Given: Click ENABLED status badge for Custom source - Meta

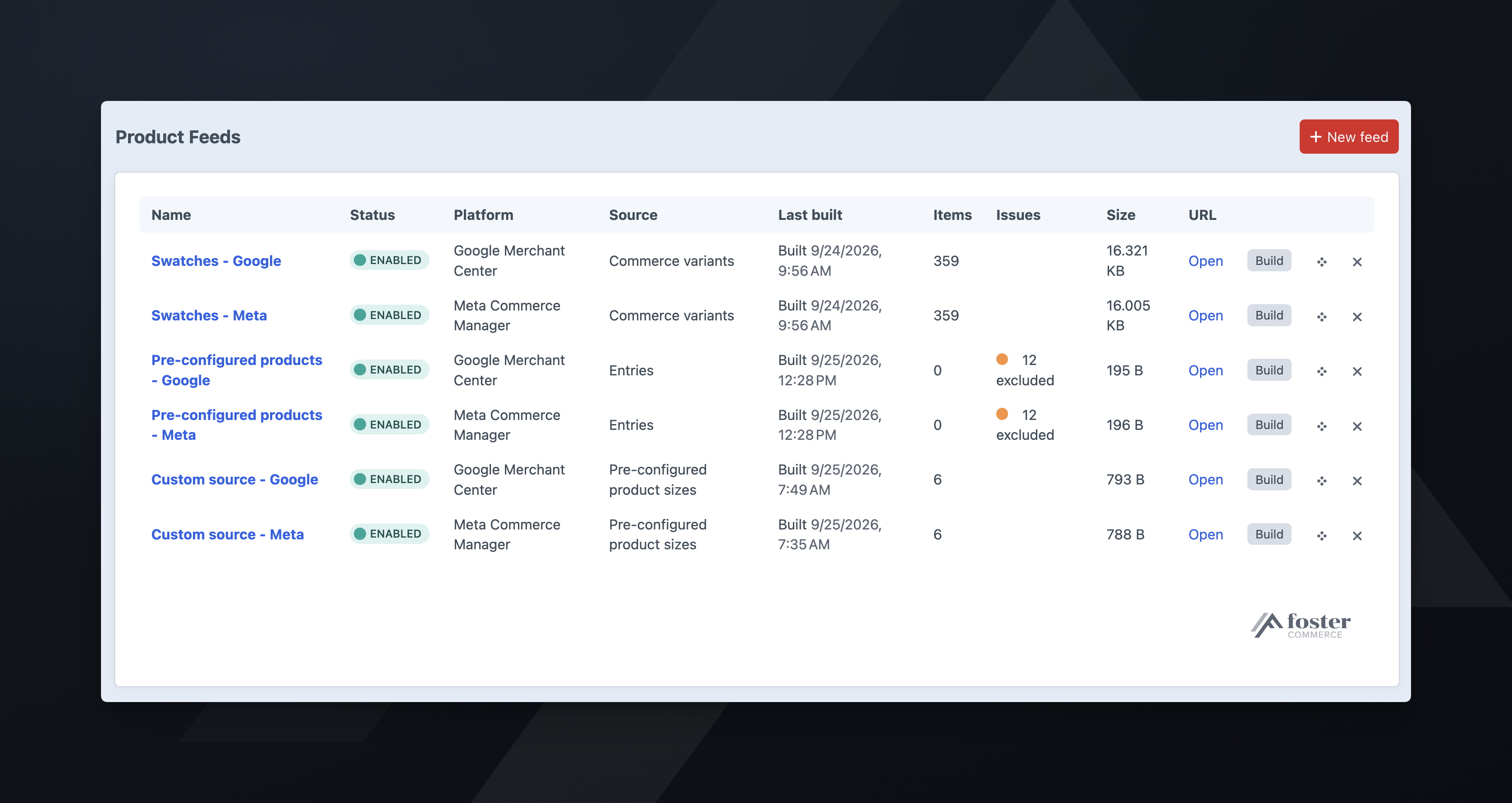Looking at the screenshot, I should tap(389, 534).
